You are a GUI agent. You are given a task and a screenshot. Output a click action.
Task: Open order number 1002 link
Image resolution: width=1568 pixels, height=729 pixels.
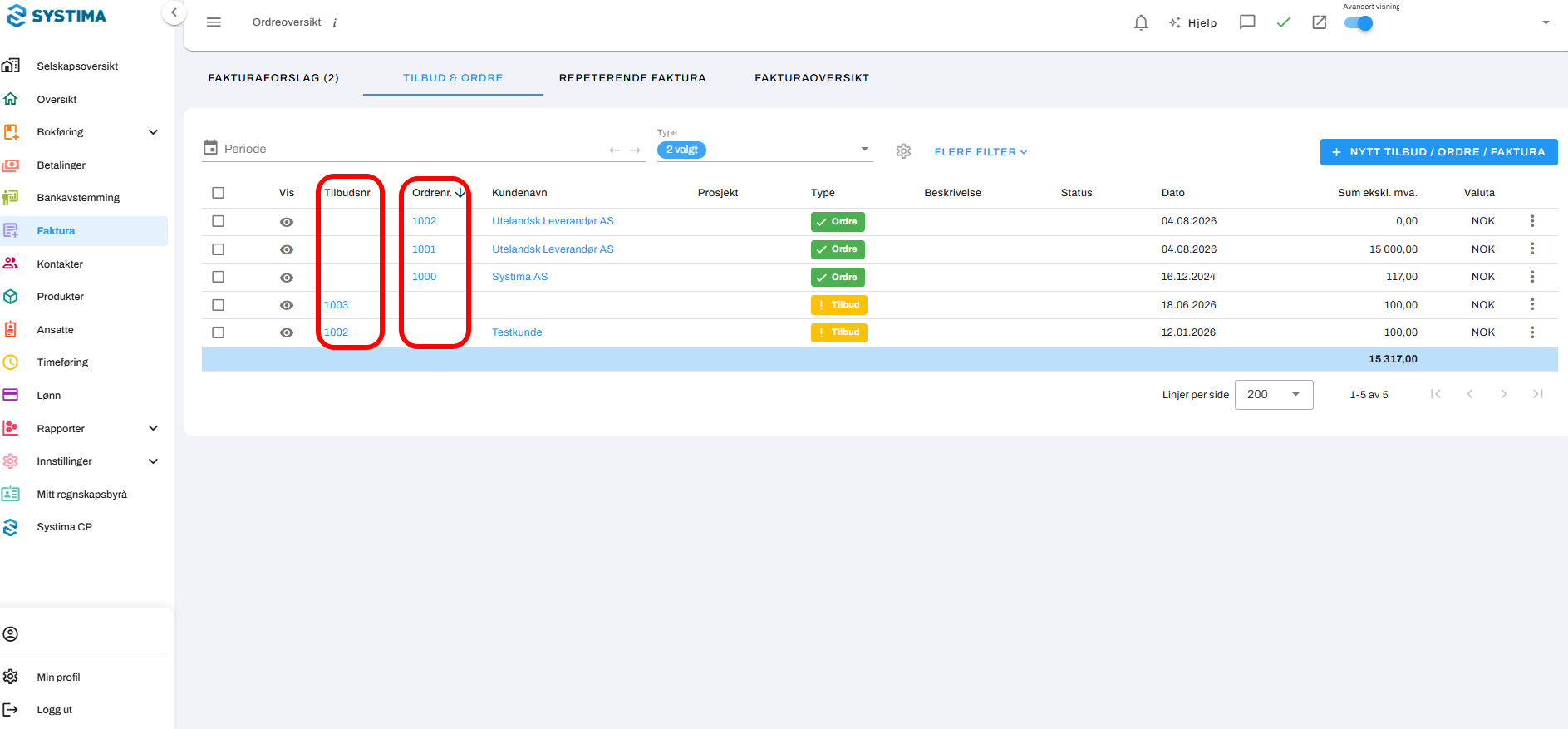point(424,221)
